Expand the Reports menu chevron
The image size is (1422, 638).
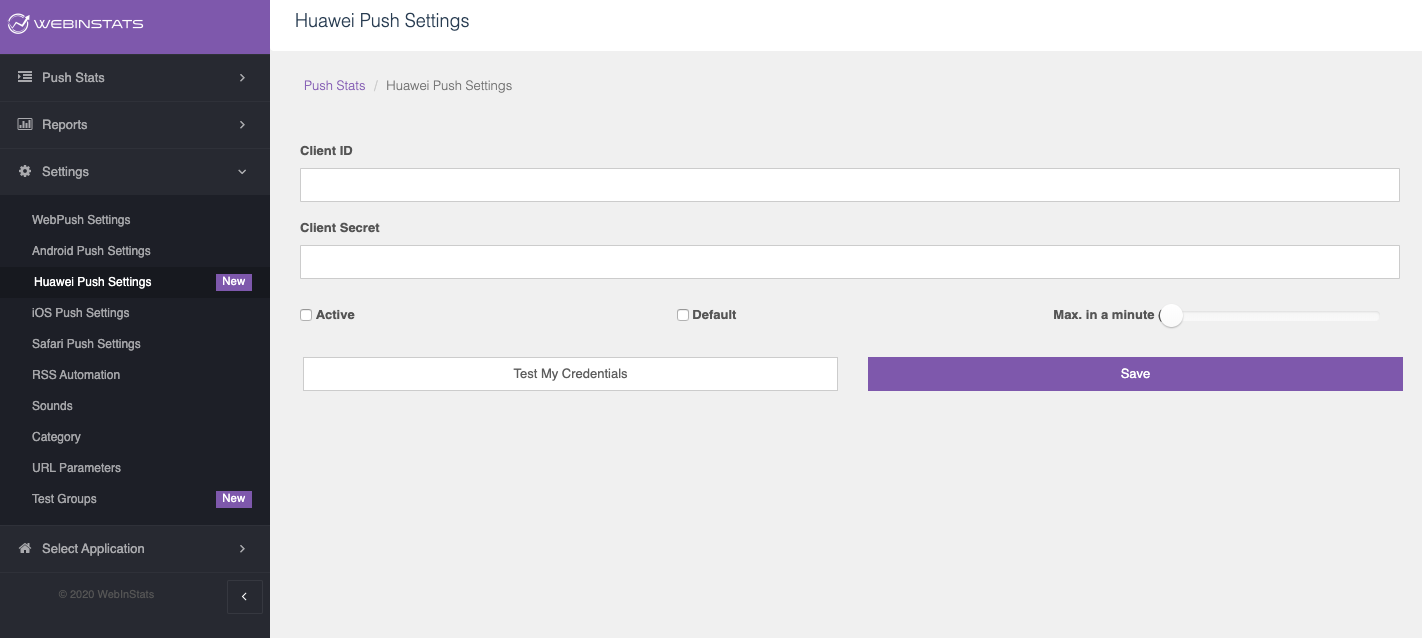coord(242,124)
